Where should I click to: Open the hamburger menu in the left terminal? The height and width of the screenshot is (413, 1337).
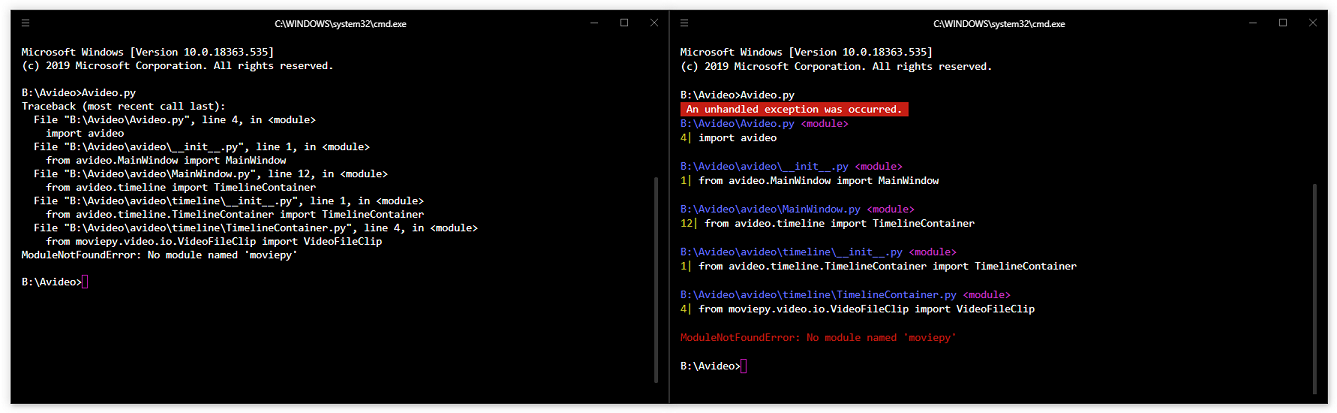coord(25,22)
